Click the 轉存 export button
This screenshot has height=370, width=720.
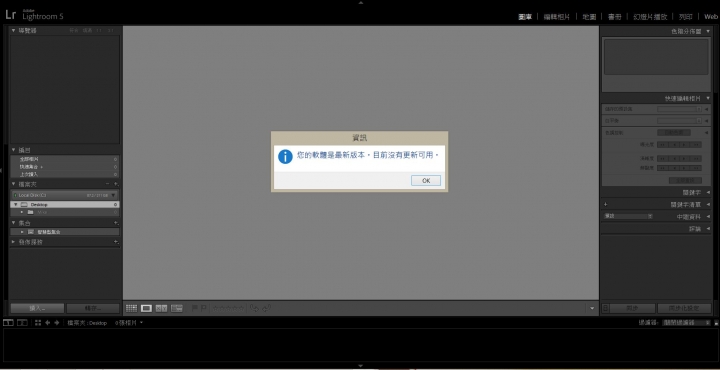(93, 308)
